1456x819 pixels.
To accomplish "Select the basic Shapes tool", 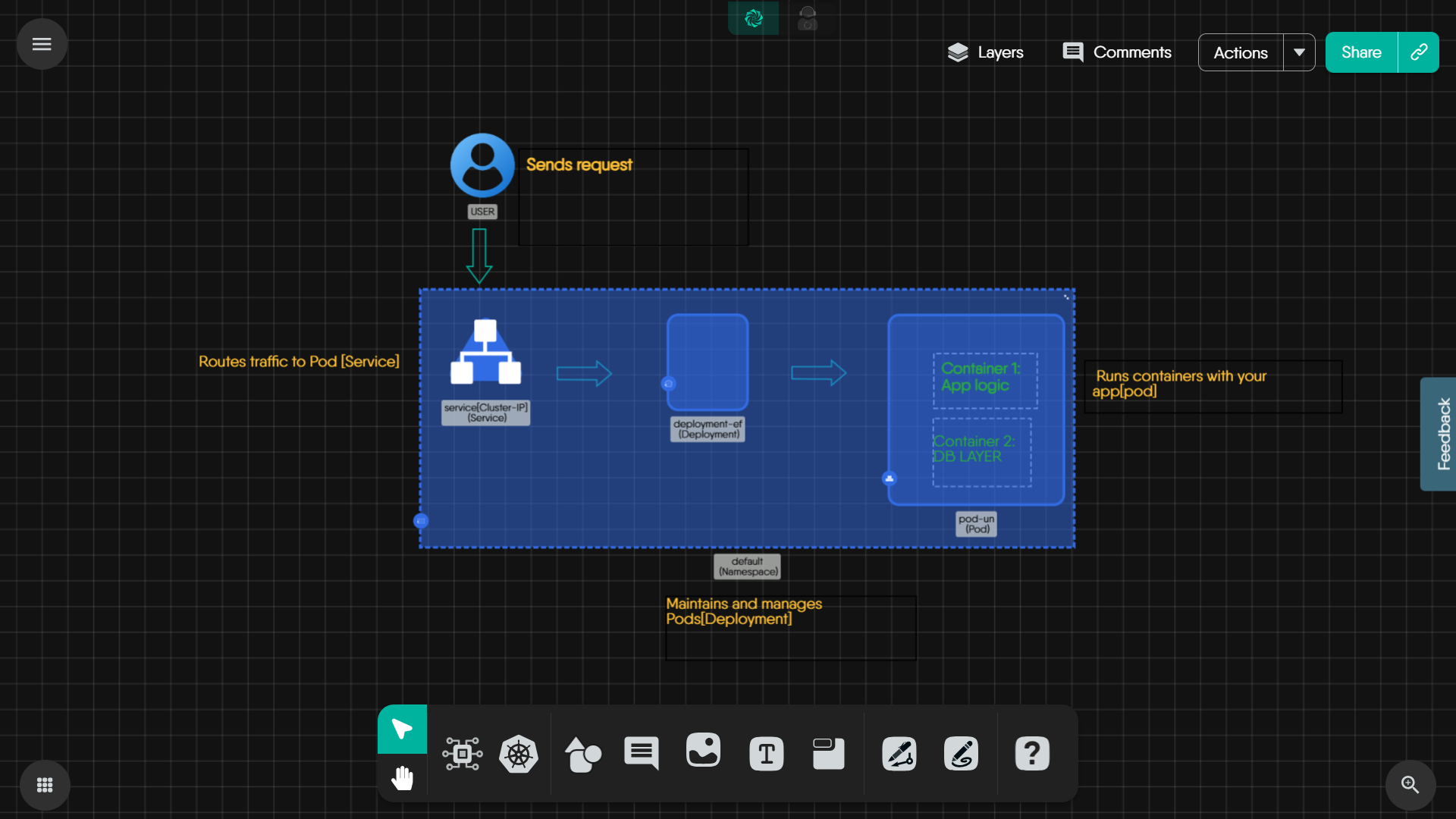I will click(x=582, y=753).
